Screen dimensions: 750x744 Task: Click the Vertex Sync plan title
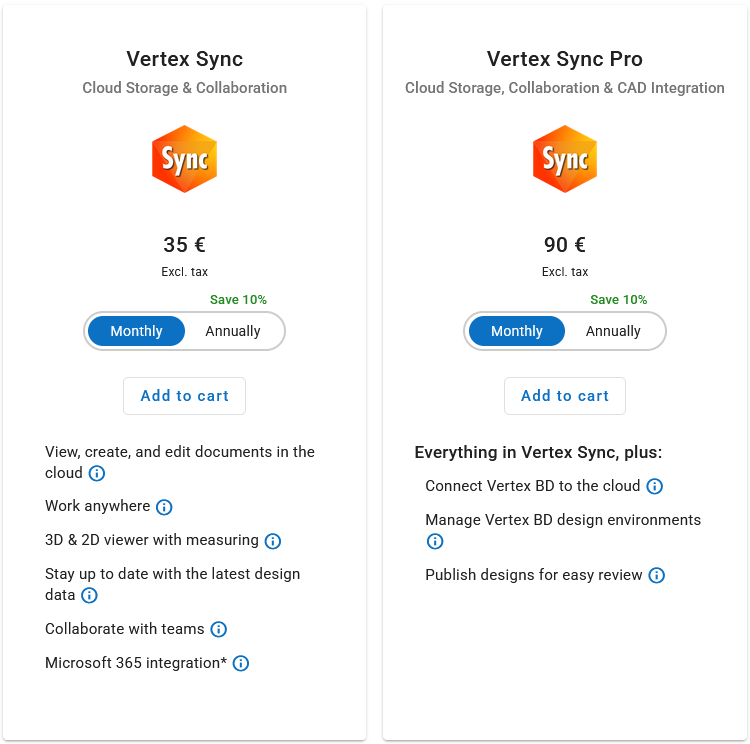point(184,59)
